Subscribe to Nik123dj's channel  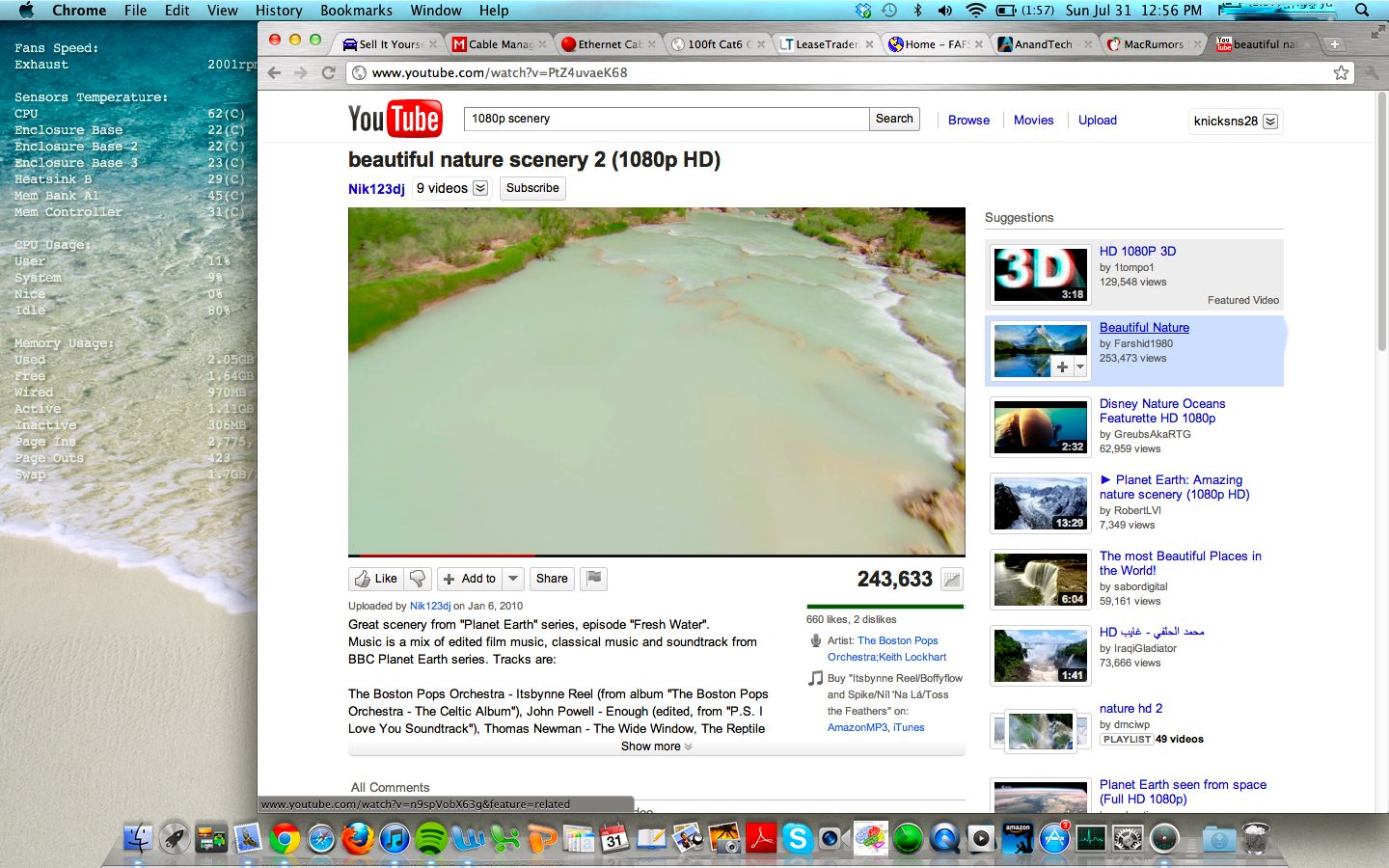coord(532,188)
